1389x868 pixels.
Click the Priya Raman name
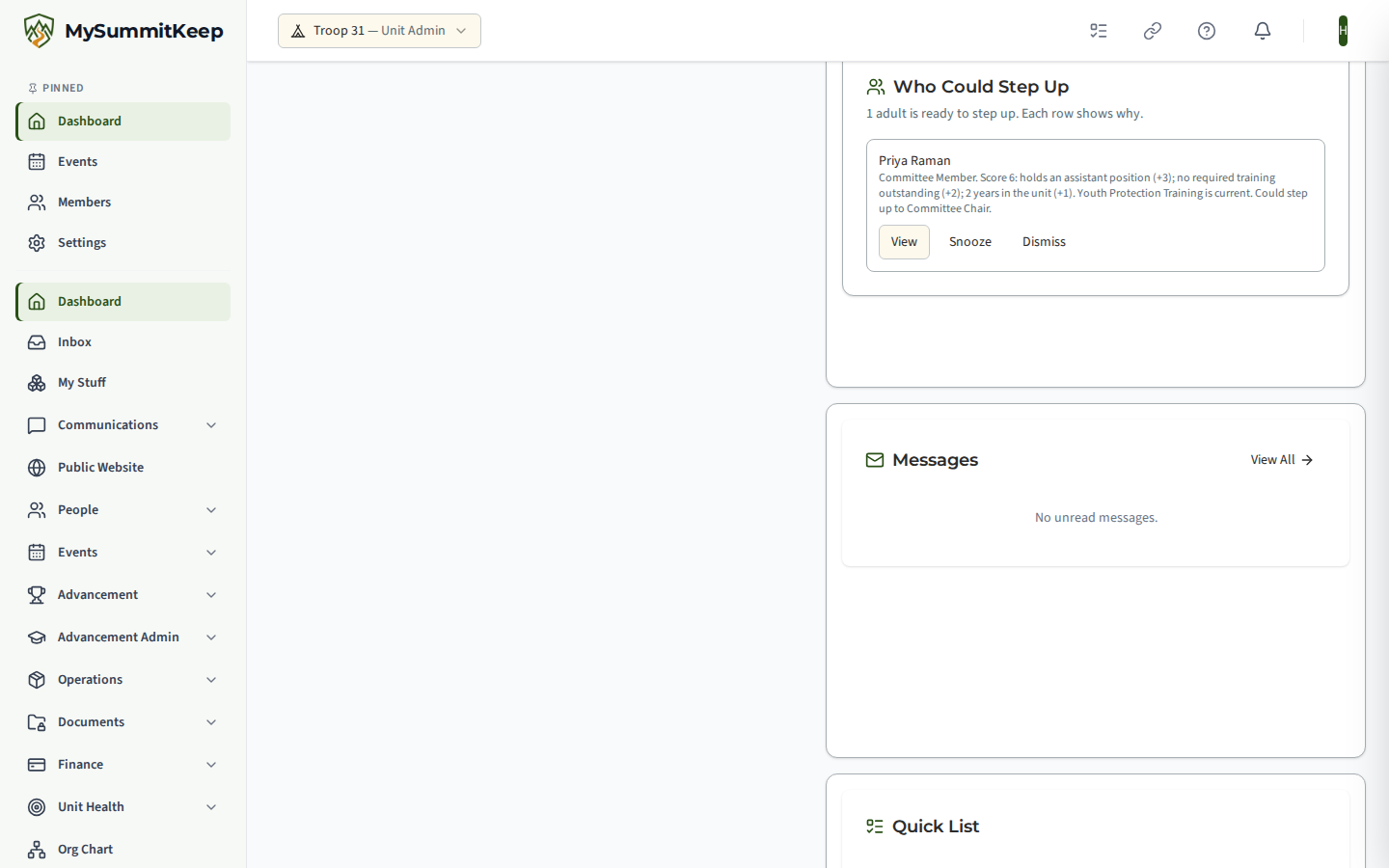tap(914, 161)
